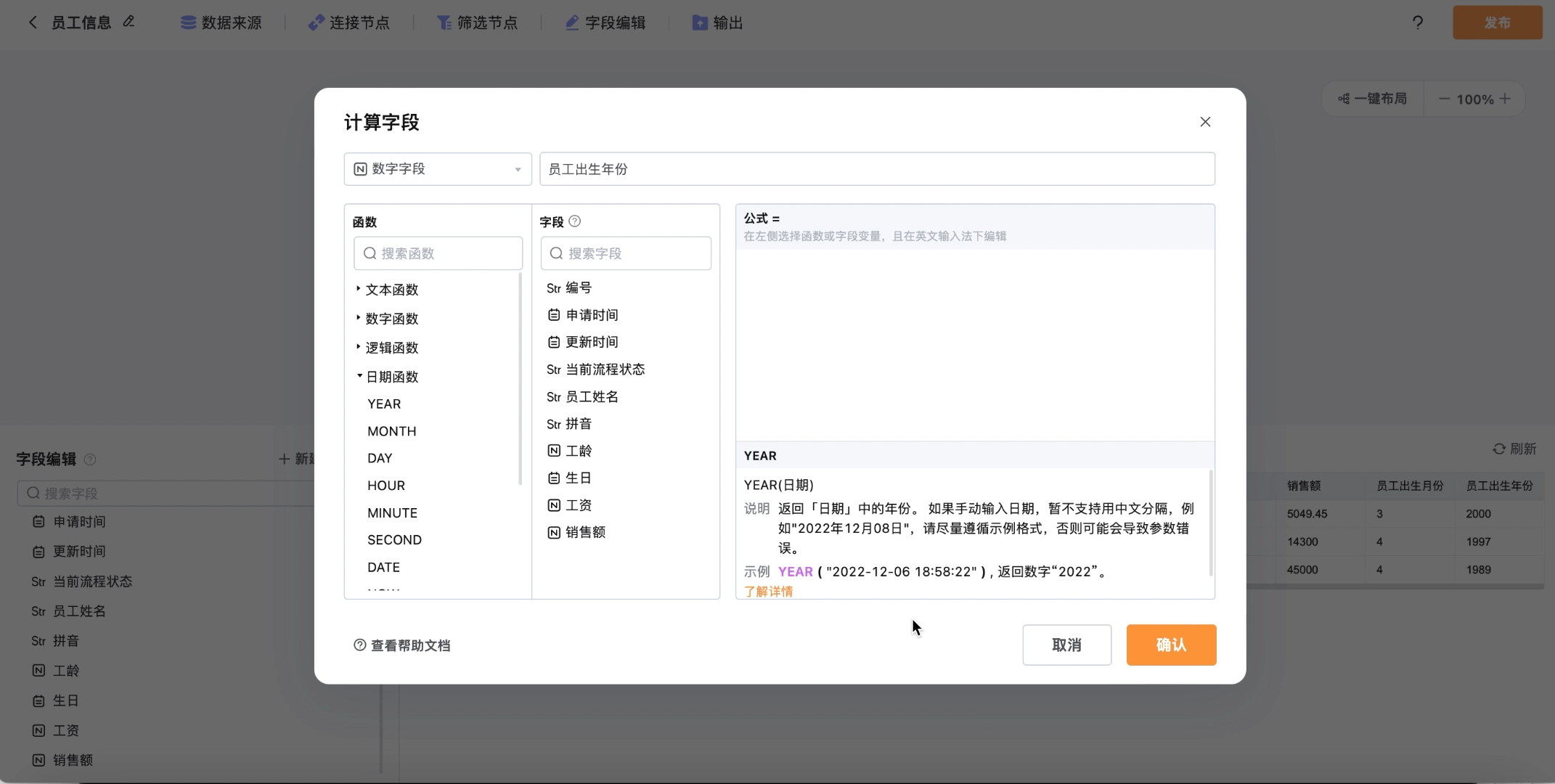Click the help icon beside 字段编辑 panel title
This screenshot has height=784, width=1555.
90,460
